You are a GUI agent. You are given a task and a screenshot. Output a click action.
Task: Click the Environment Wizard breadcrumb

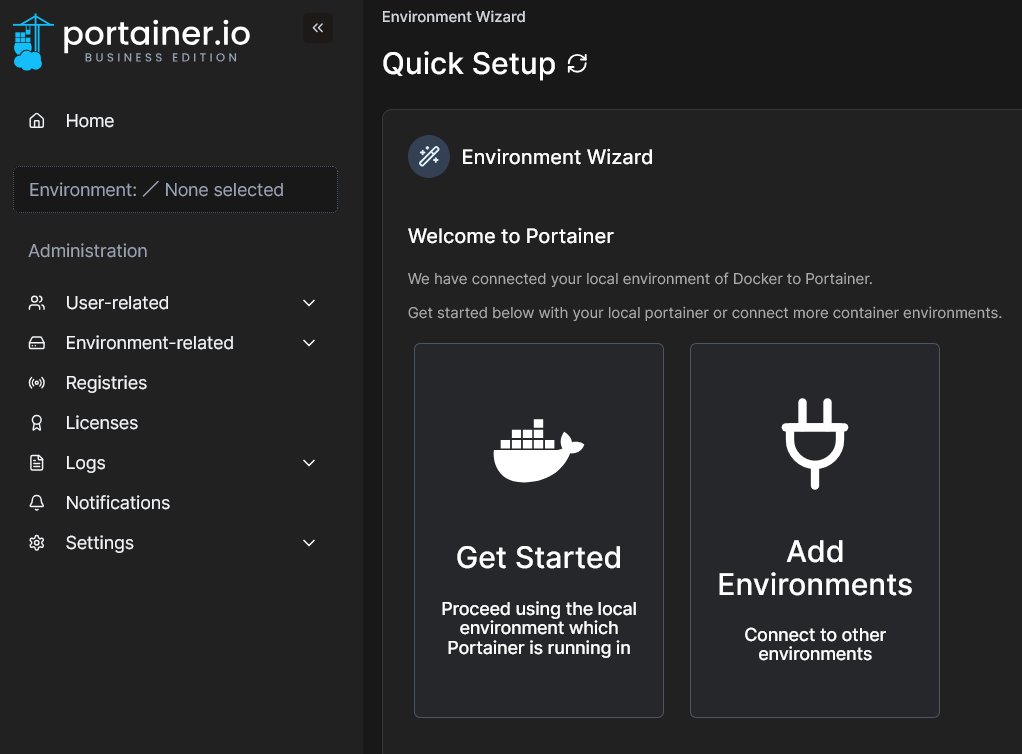click(454, 17)
